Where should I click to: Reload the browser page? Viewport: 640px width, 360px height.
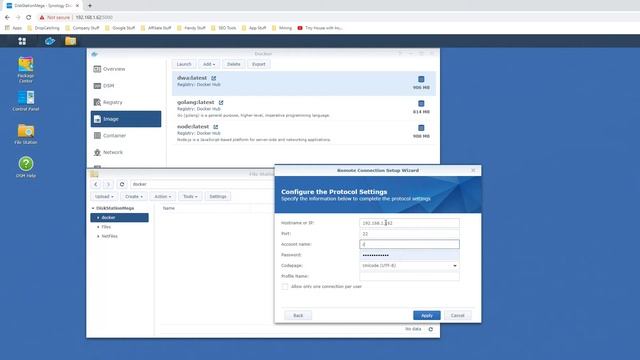coord(29,17)
